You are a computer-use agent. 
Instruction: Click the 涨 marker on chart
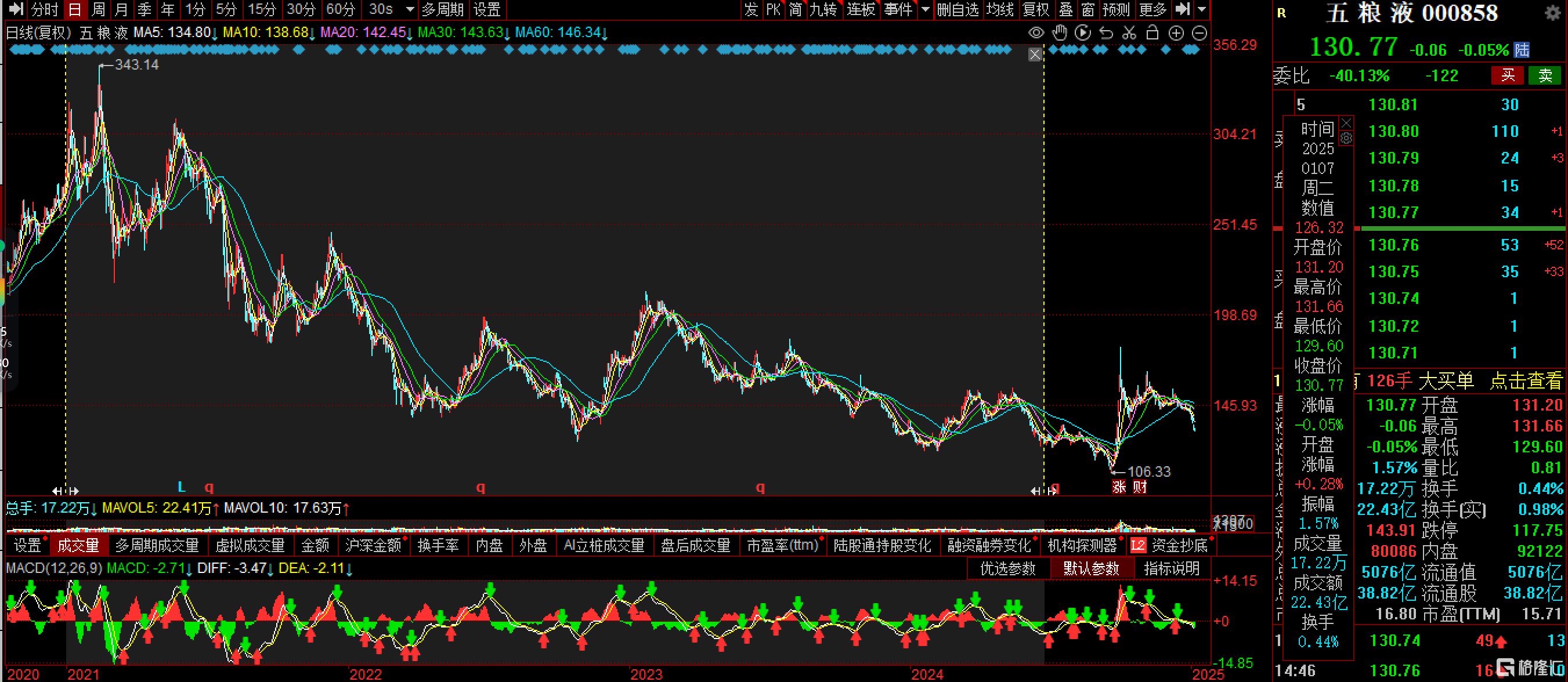[x=1119, y=487]
